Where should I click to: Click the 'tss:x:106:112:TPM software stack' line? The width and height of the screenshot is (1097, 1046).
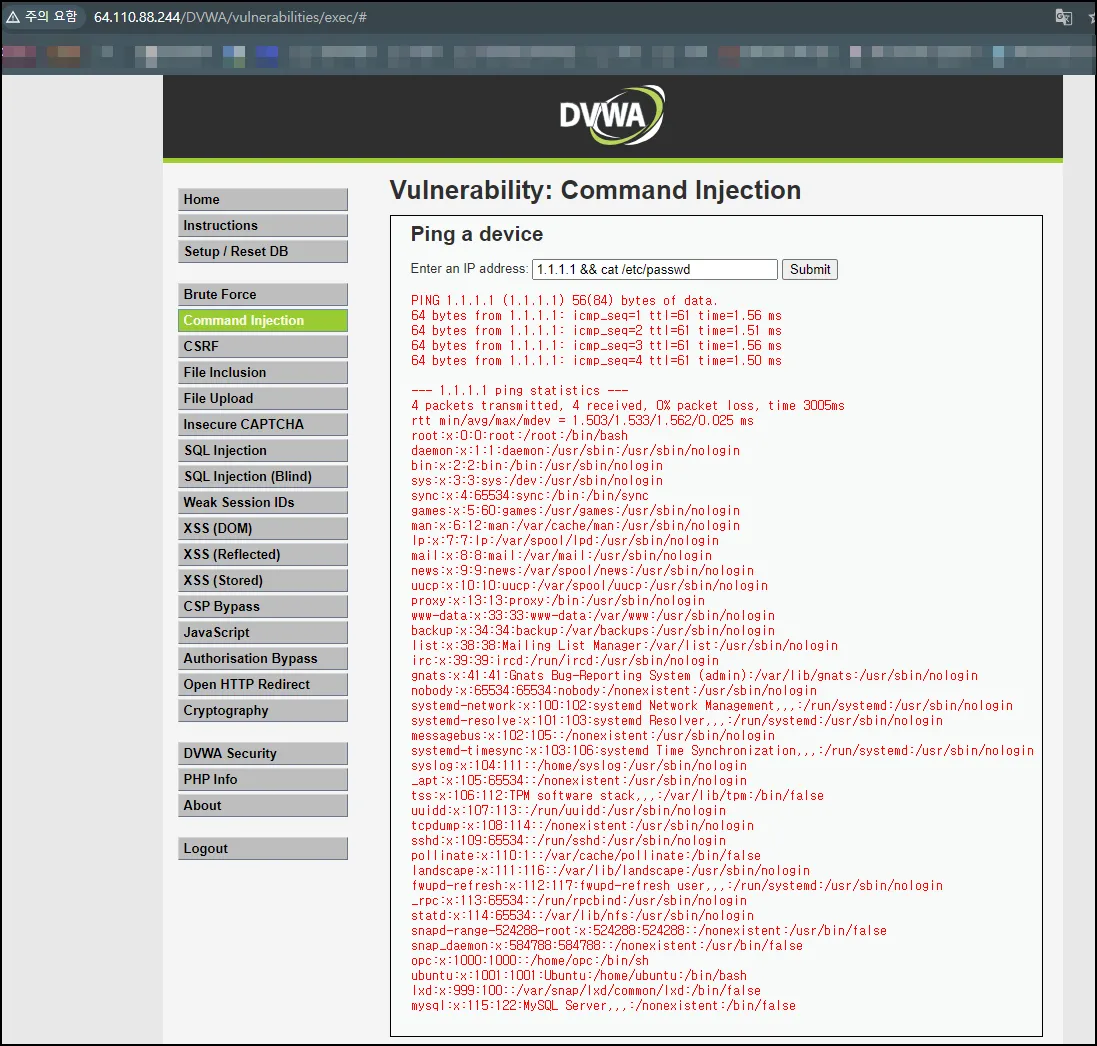(x=617, y=796)
